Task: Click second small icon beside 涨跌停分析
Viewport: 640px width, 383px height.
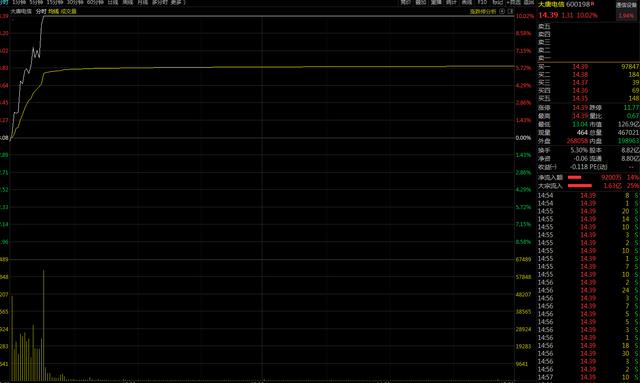Action: pos(510,12)
